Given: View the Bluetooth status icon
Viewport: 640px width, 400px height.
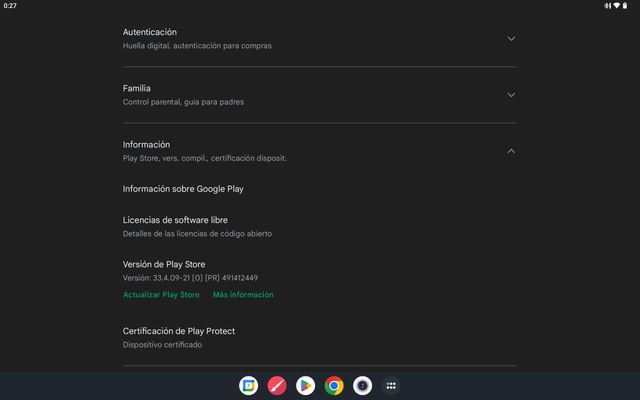Looking at the screenshot, I should pos(607,6).
